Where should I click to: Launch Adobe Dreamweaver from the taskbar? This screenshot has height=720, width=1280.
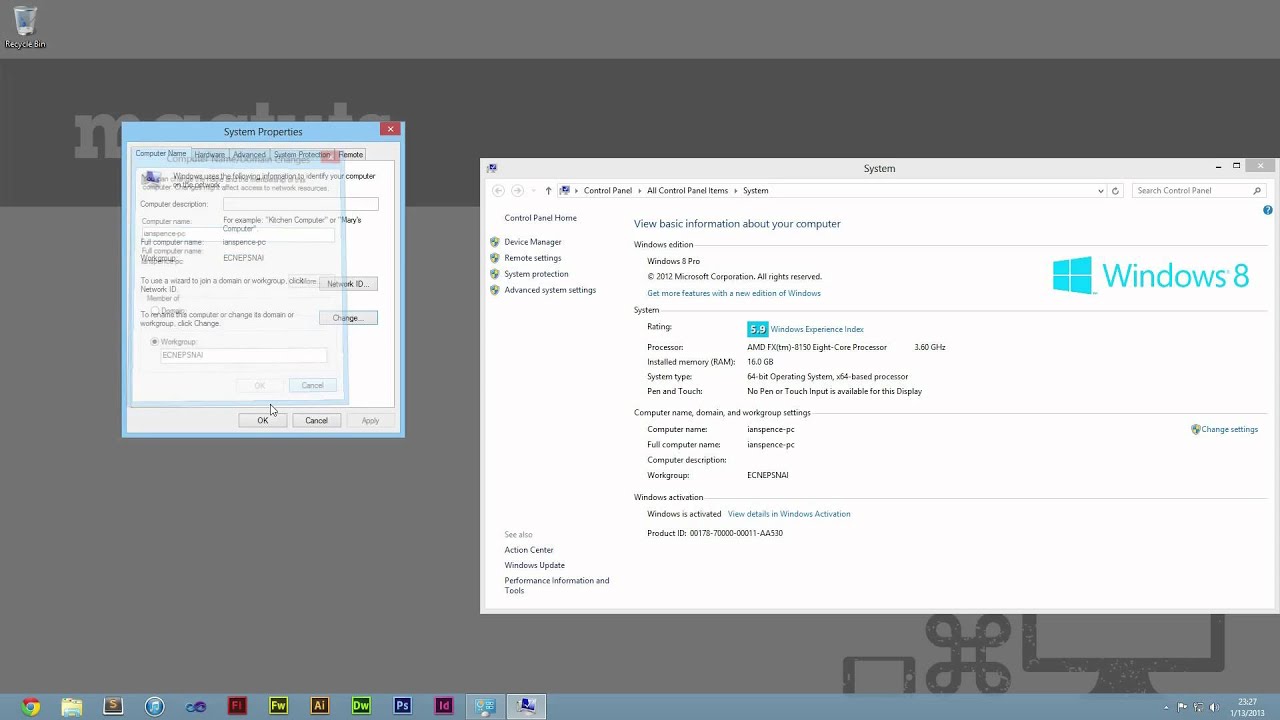point(361,706)
